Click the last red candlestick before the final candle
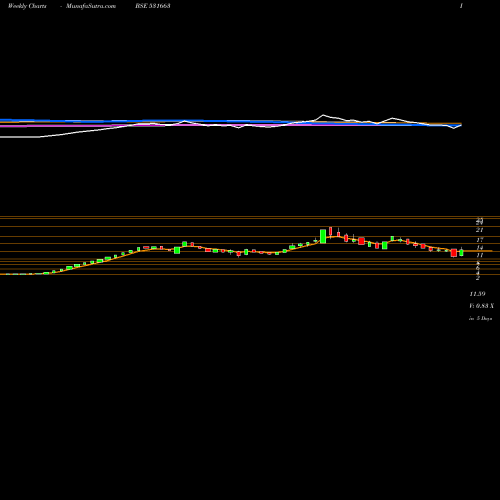 click(454, 253)
